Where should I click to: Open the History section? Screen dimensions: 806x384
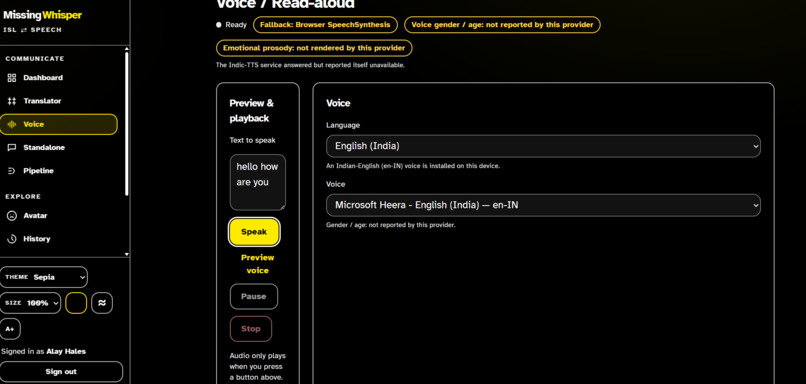click(59, 239)
